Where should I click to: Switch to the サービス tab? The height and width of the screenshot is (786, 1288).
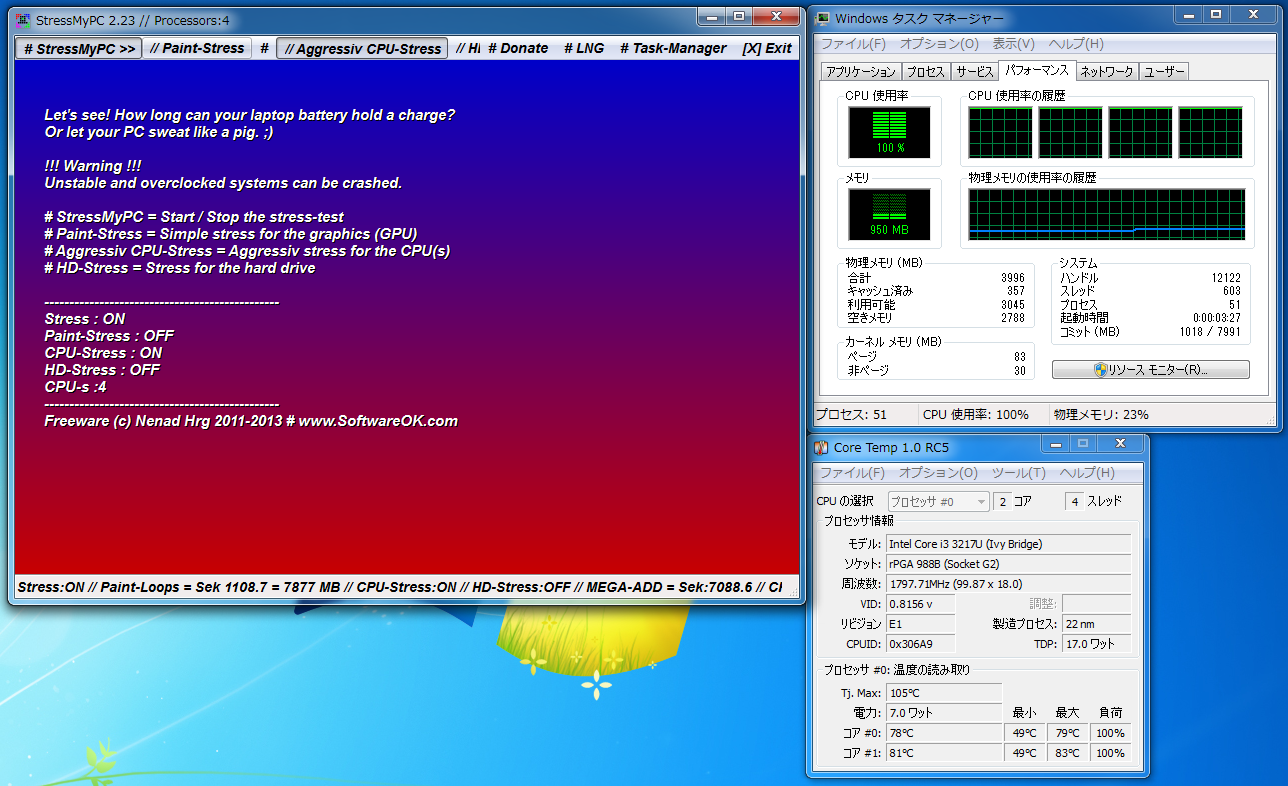[x=974, y=72]
